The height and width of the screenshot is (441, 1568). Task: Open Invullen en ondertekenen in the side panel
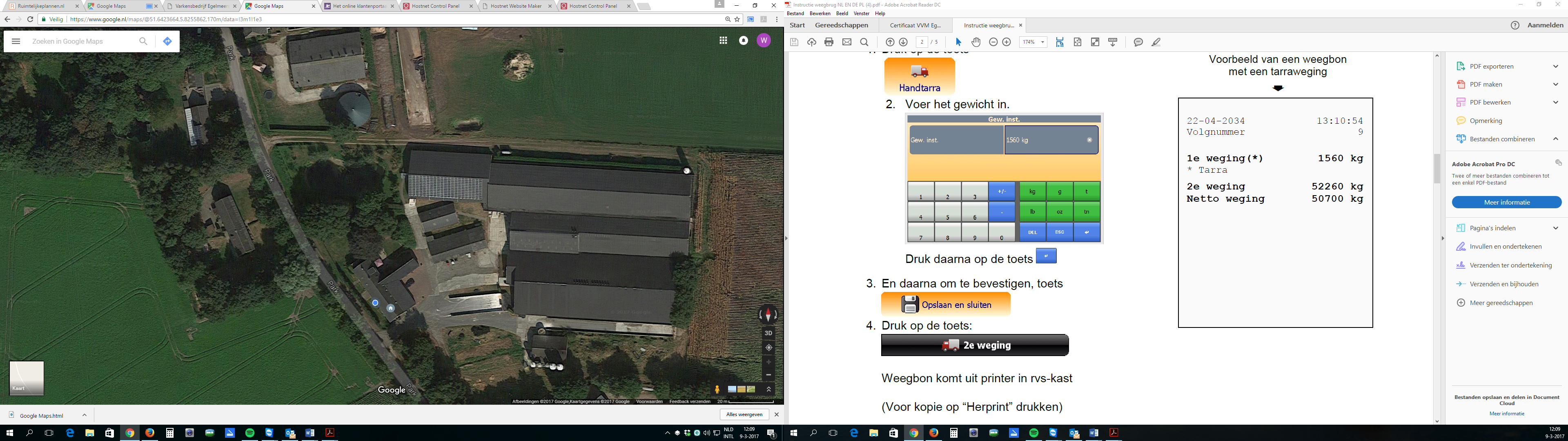(1505, 247)
